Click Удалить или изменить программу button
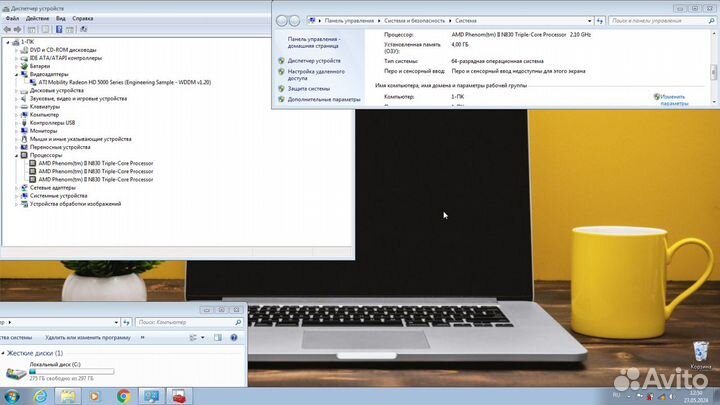The width and height of the screenshot is (720, 405). coord(88,338)
